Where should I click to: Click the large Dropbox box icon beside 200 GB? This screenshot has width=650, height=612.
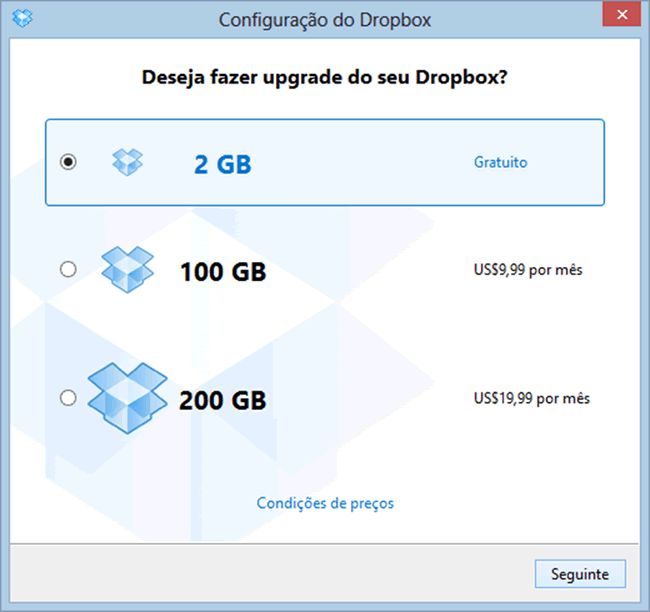(x=128, y=398)
